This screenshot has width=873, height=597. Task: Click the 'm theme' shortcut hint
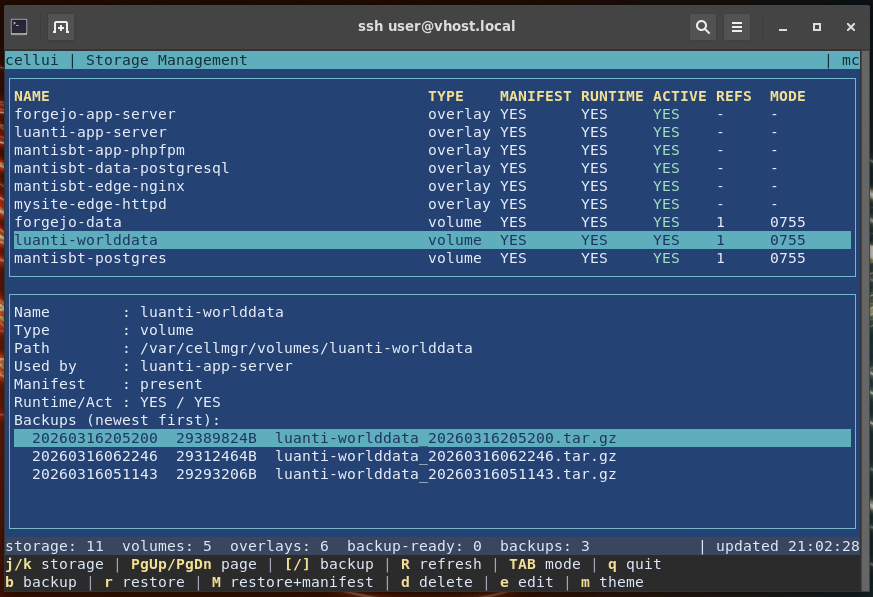[611, 582]
